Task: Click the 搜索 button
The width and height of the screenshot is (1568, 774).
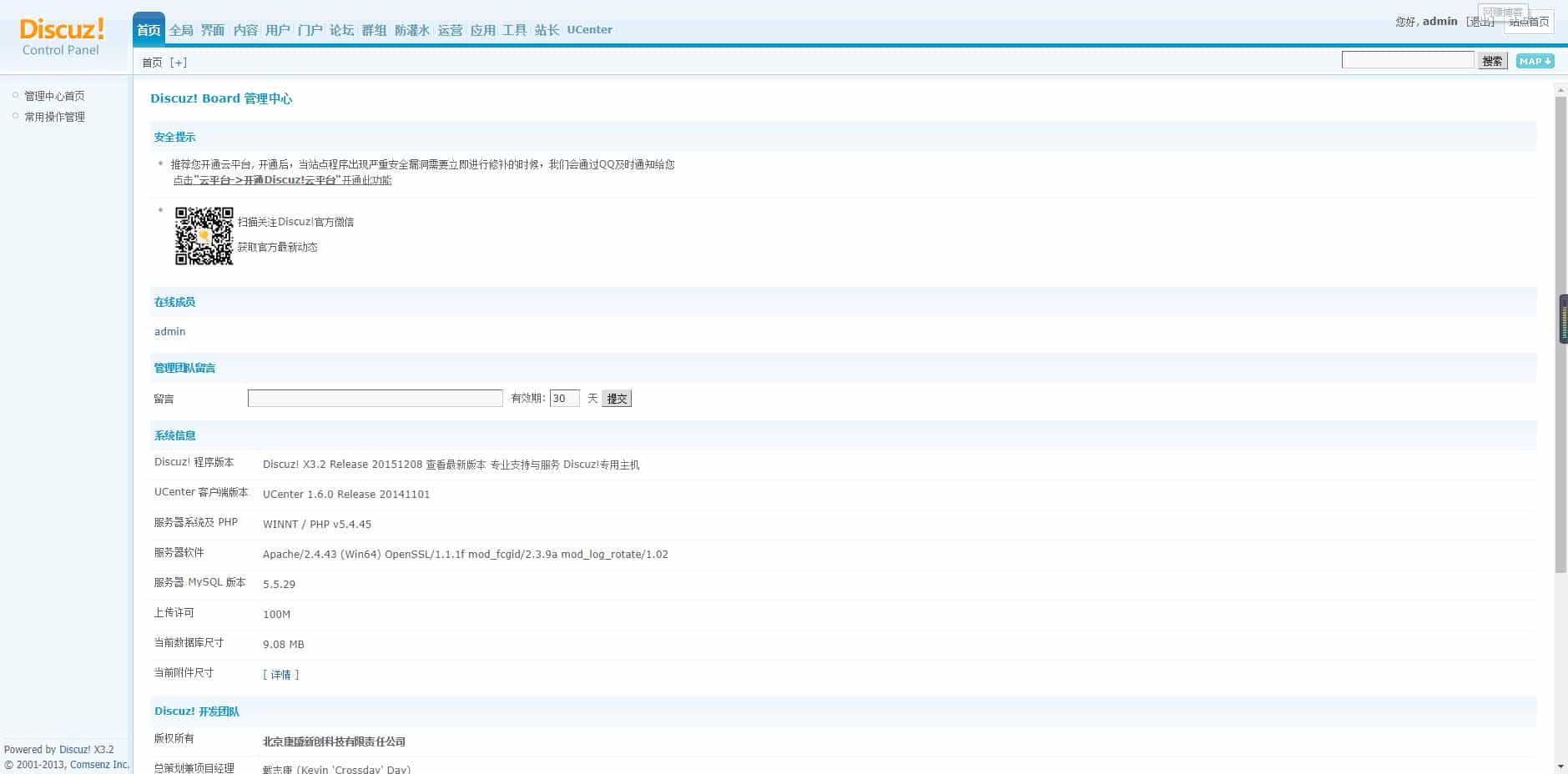Action: pyautogui.click(x=1493, y=61)
